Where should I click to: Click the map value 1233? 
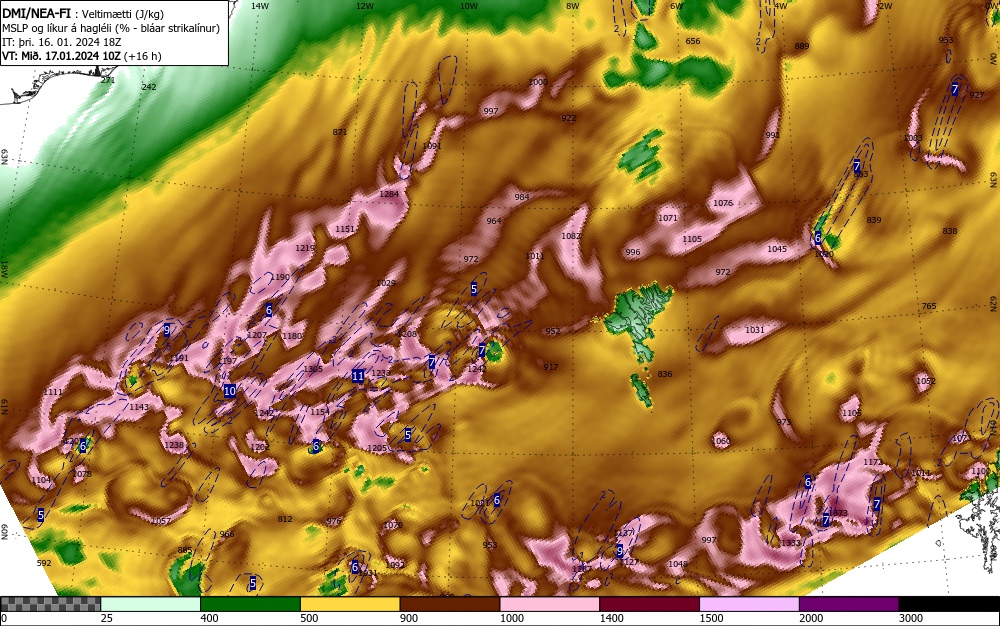click(x=381, y=373)
